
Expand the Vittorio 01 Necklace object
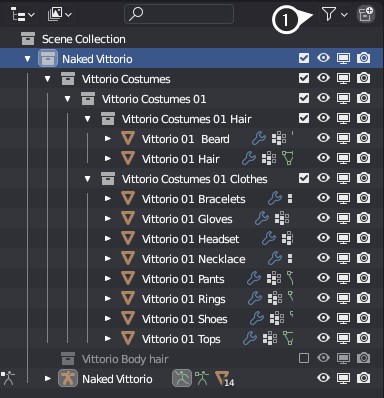coord(107,258)
